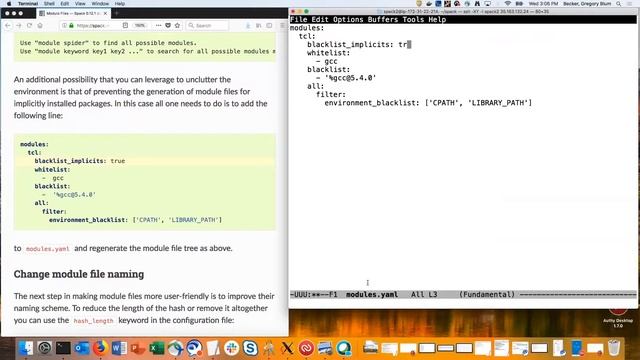Open the Firefox hamburger menu
The image size is (640, 360).
282,25
